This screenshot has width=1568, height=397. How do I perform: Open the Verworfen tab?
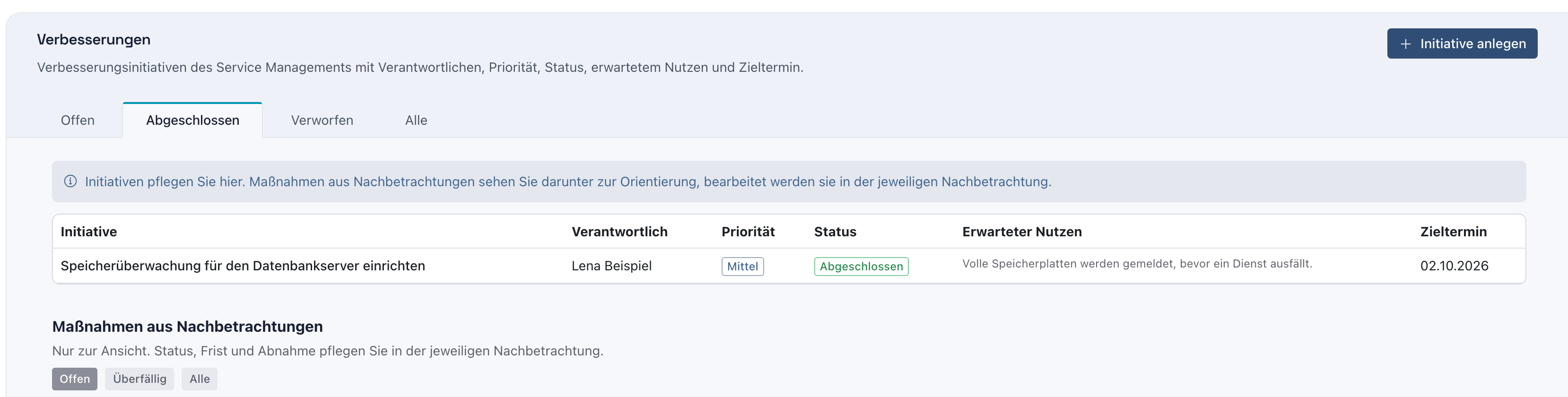[322, 121]
